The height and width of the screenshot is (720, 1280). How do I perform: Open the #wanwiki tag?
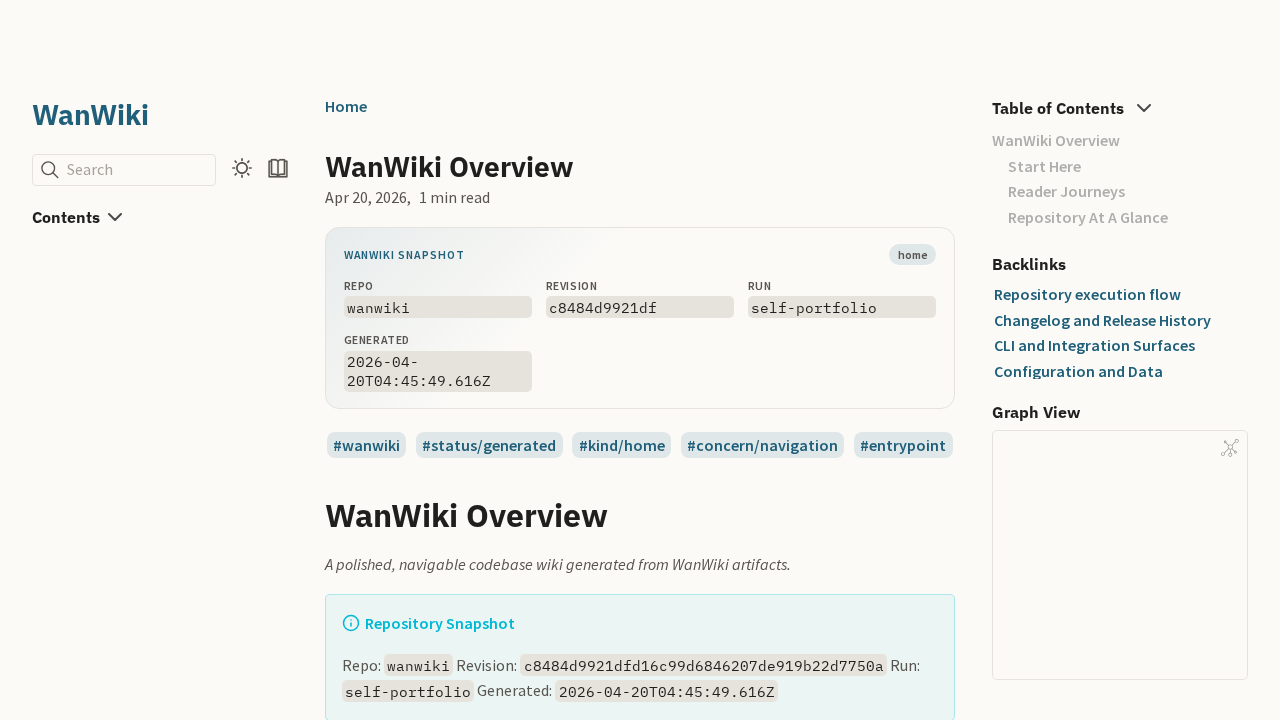(x=366, y=445)
